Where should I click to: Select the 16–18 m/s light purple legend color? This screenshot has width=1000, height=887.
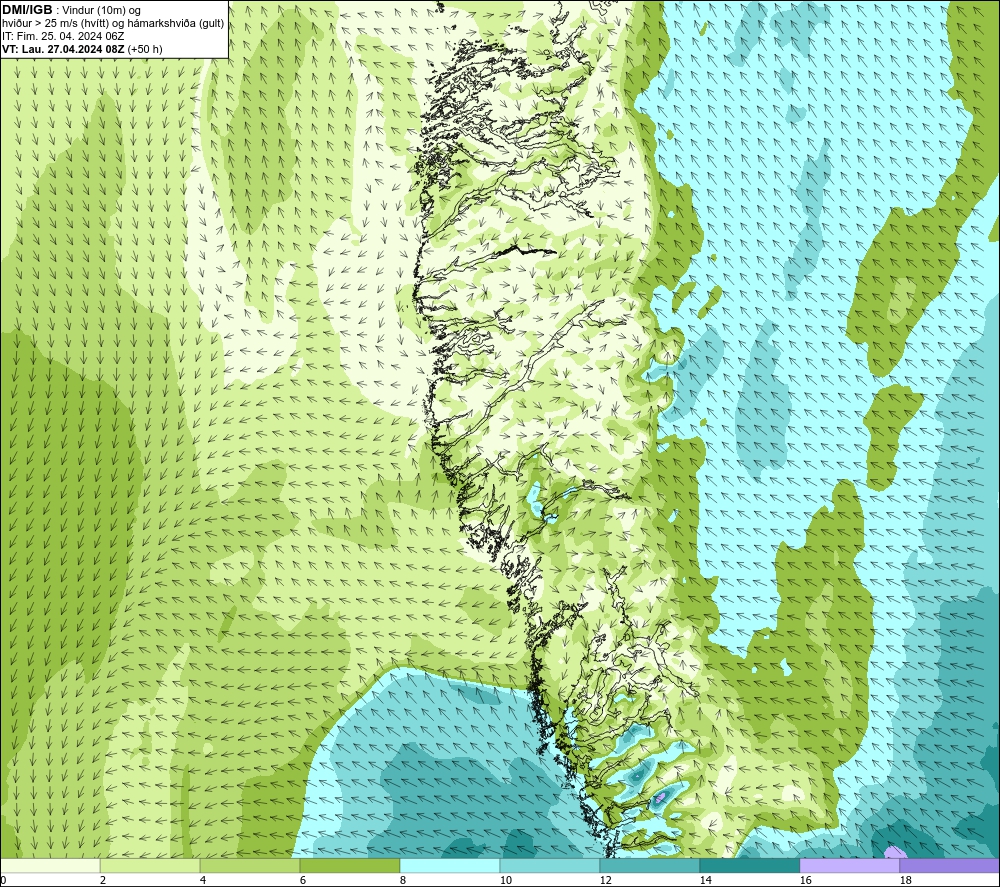[849, 866]
